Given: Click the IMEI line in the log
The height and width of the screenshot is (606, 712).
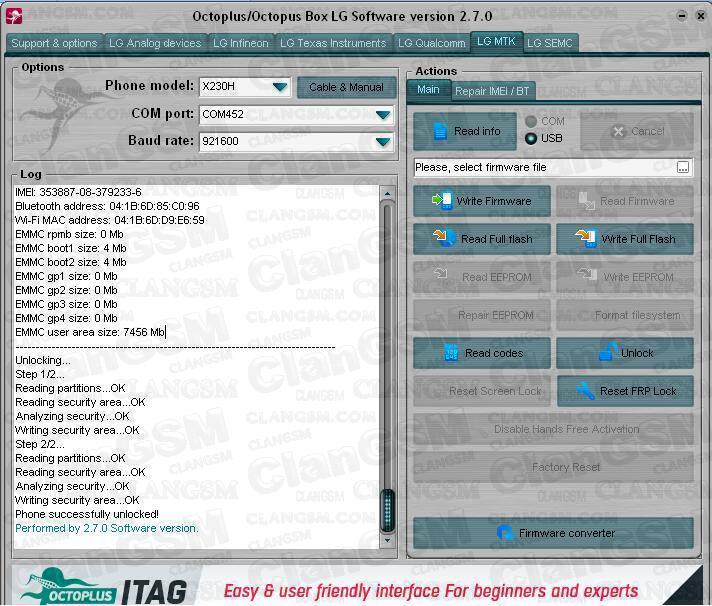Looking at the screenshot, I should point(78,192).
